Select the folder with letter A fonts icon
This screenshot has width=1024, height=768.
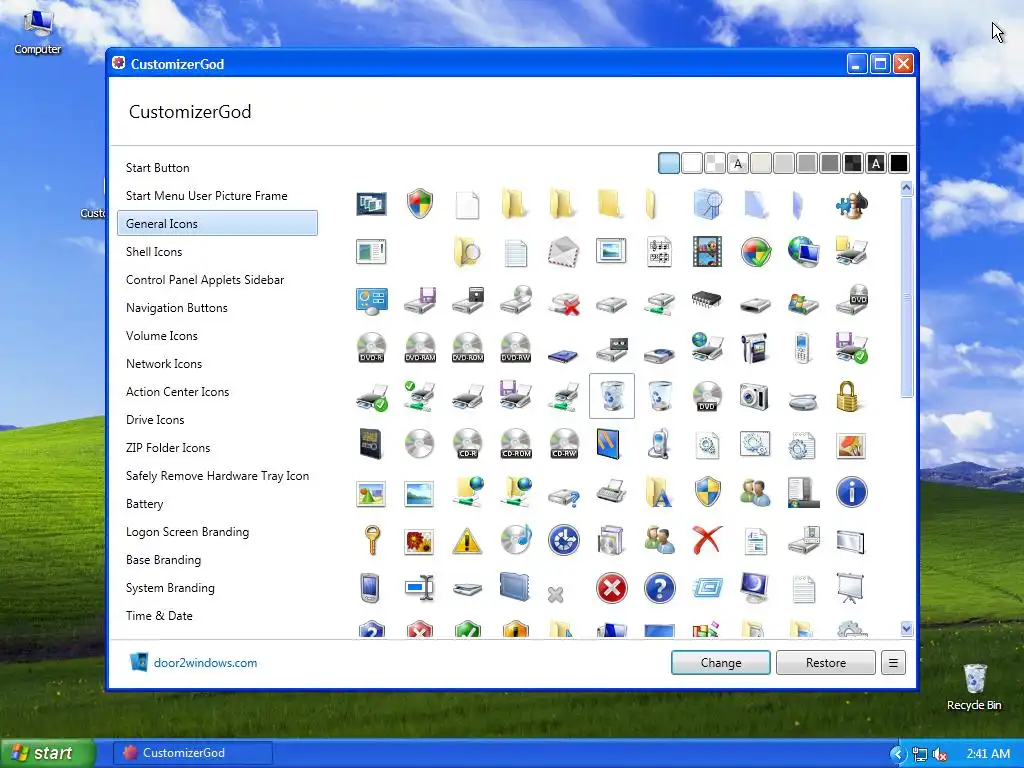pos(659,492)
